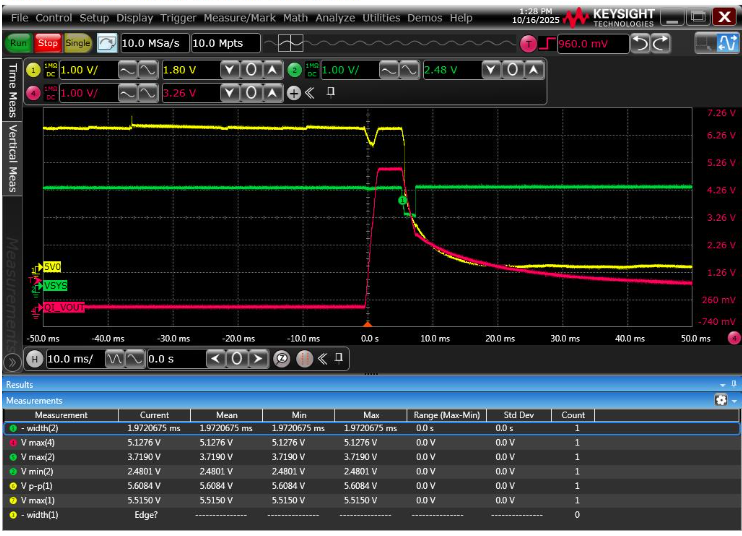The height and width of the screenshot is (536, 742).
Task: Toggle channel 1 yellow button
Action: coord(33,70)
